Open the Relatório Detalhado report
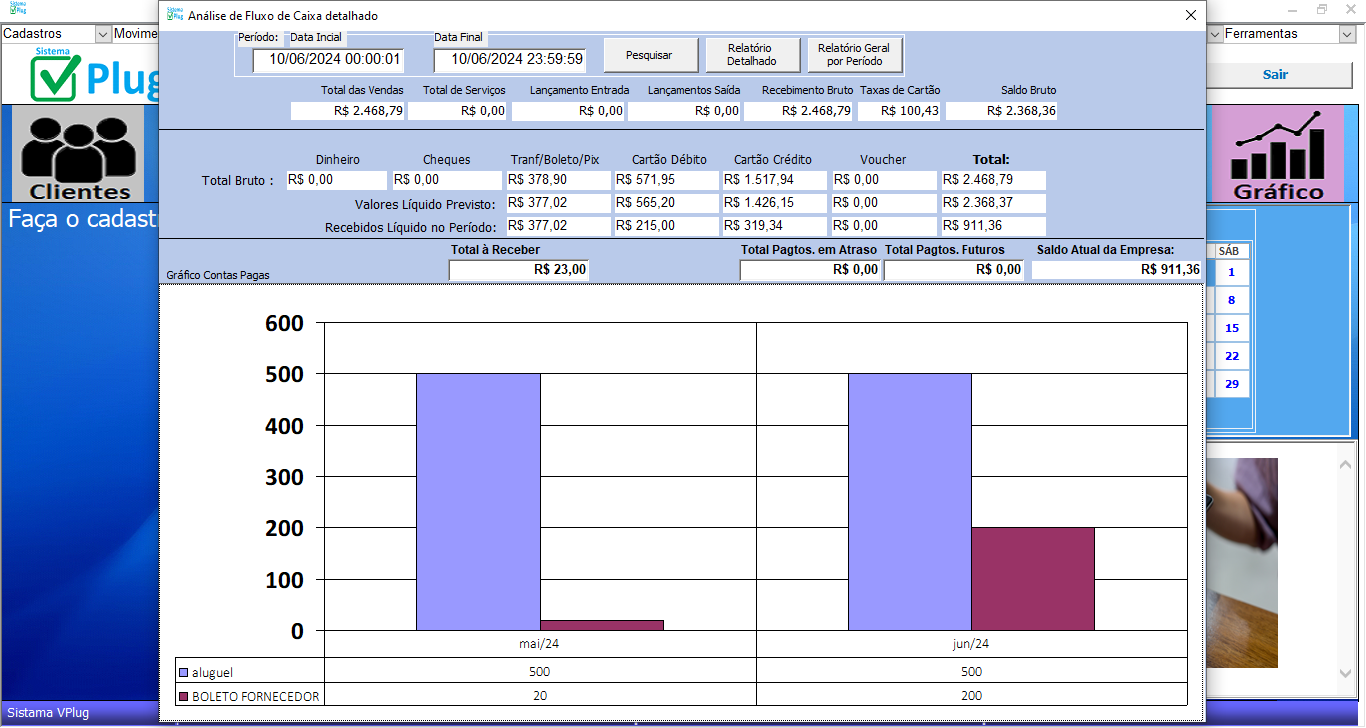This screenshot has width=1366, height=728. click(749, 55)
